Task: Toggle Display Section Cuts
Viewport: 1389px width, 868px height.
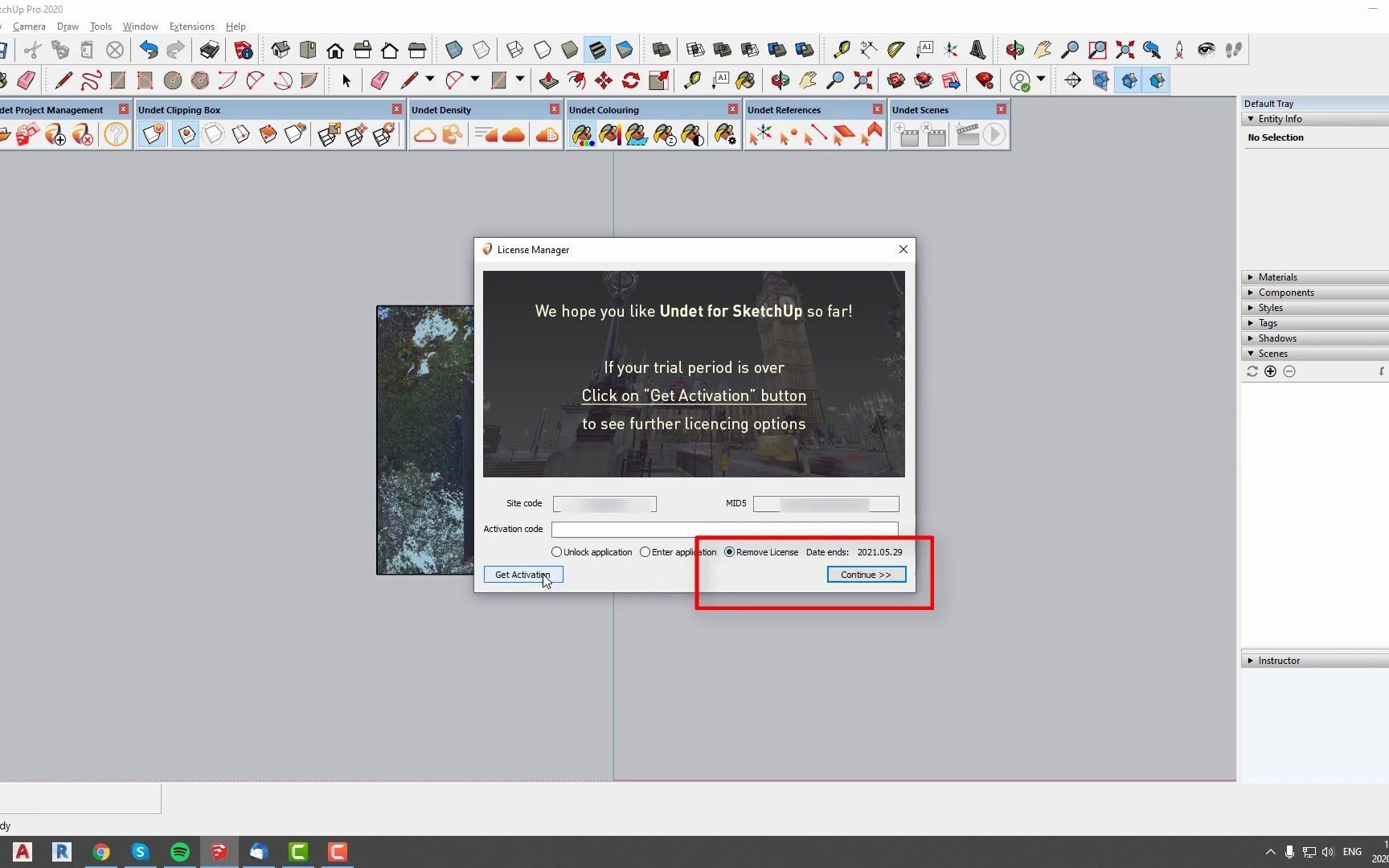Action: [x=1128, y=80]
